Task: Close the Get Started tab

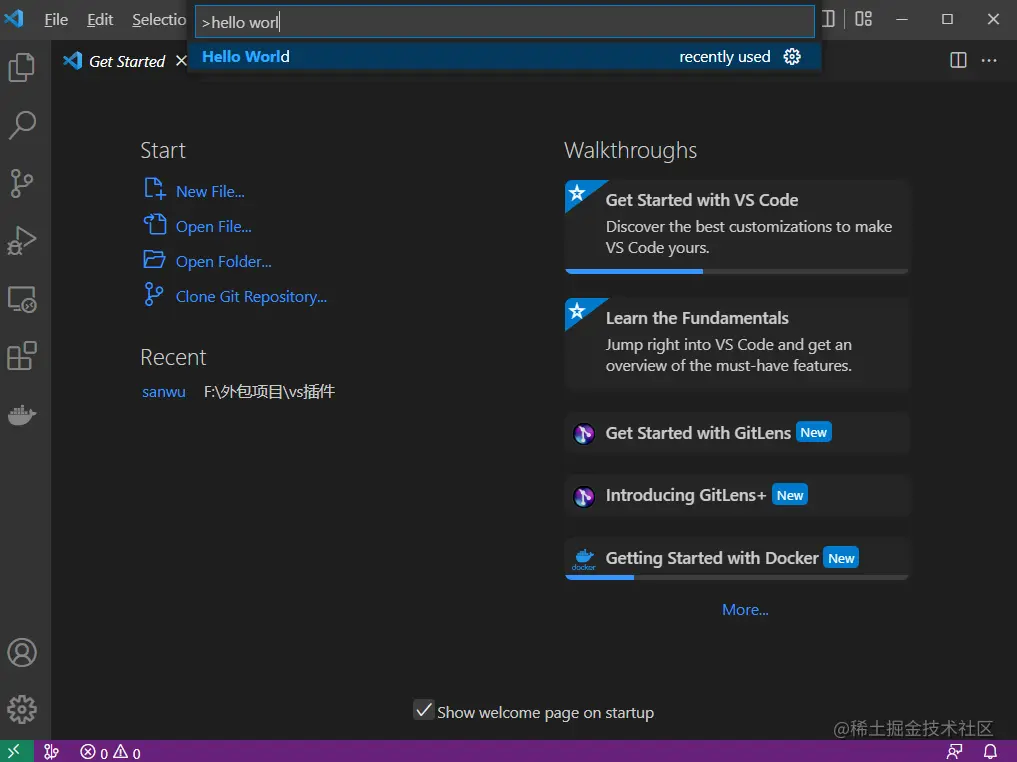Action: point(181,61)
